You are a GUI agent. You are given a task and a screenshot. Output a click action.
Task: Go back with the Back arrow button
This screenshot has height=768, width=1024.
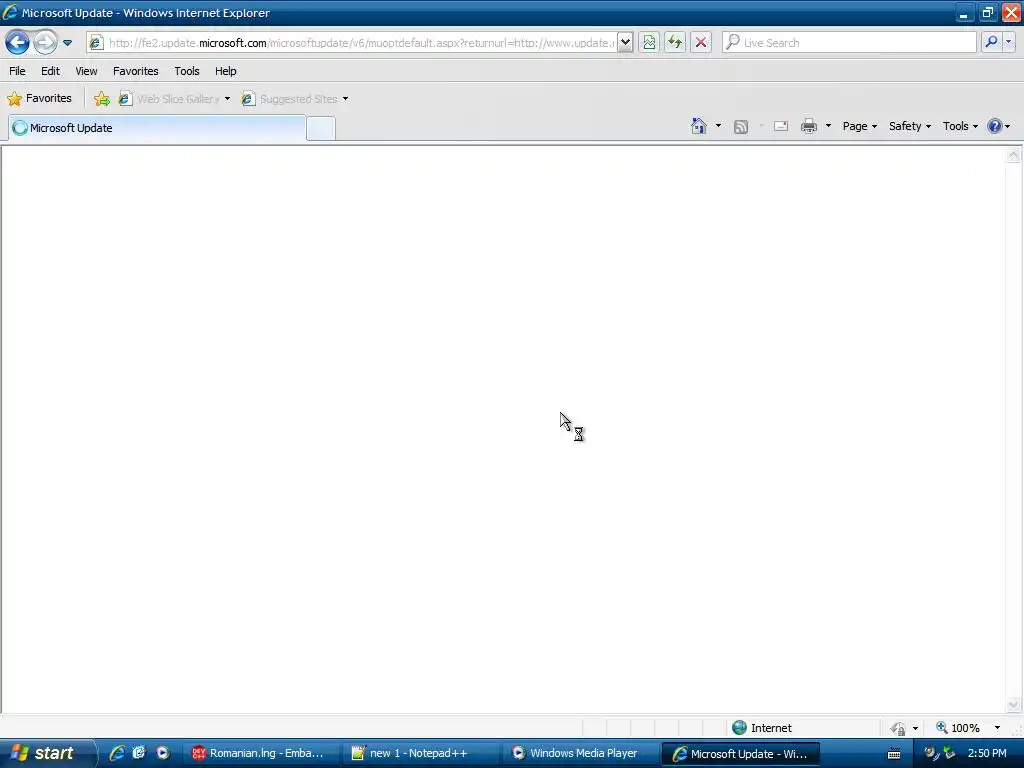17,43
